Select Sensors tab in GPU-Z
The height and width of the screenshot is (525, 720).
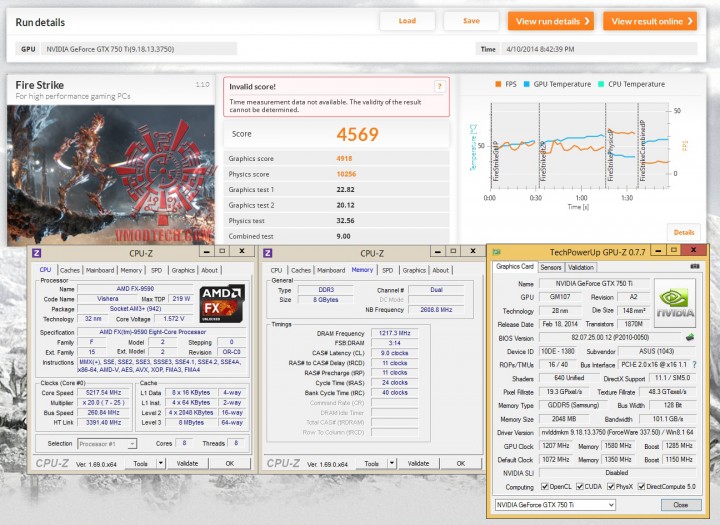click(x=551, y=267)
